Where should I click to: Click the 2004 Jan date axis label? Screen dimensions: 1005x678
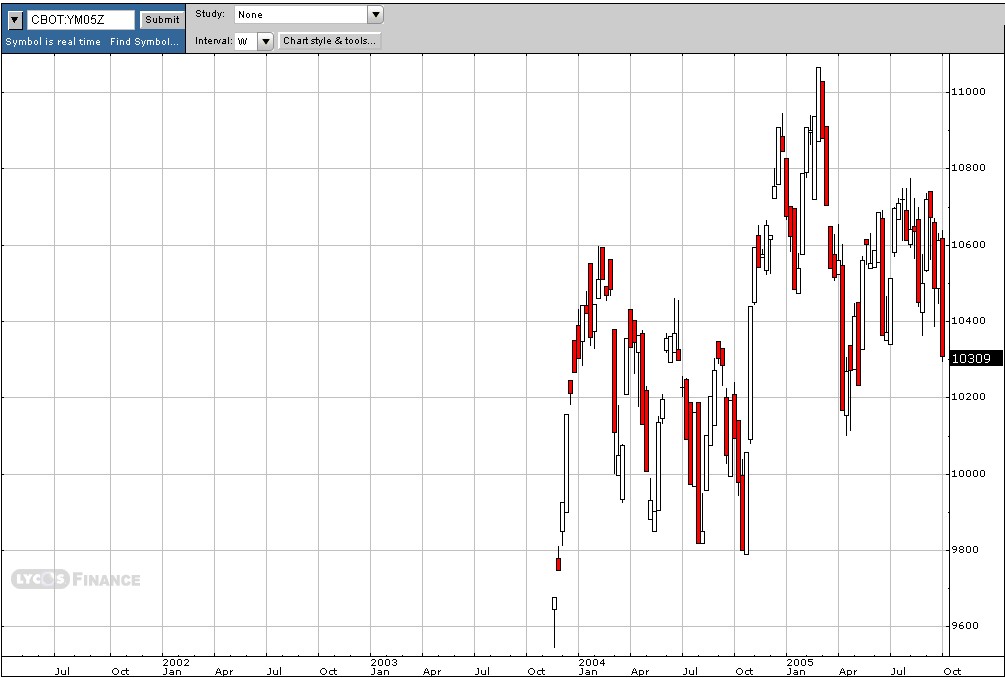(x=591, y=667)
